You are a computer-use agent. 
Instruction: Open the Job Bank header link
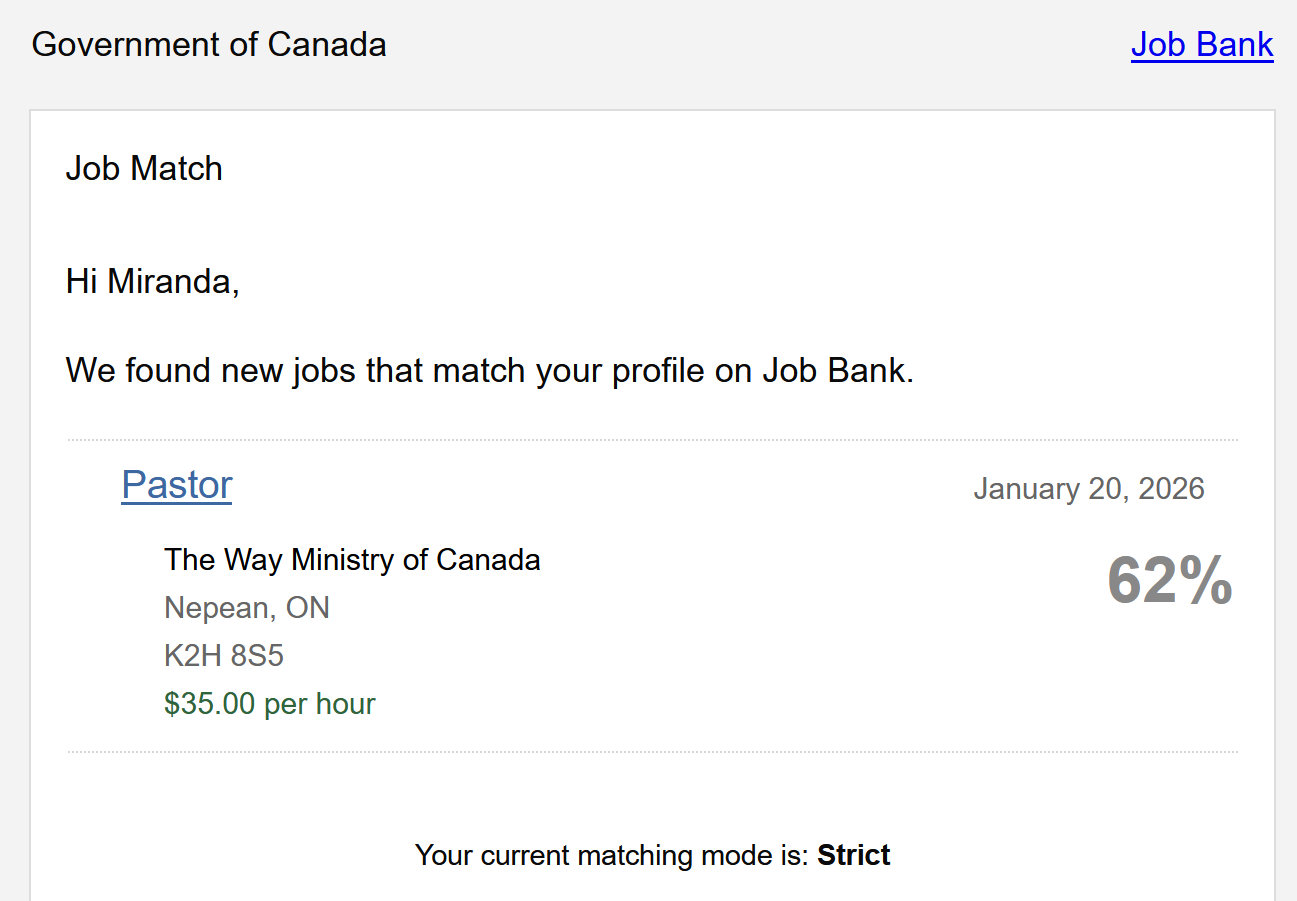click(1201, 45)
